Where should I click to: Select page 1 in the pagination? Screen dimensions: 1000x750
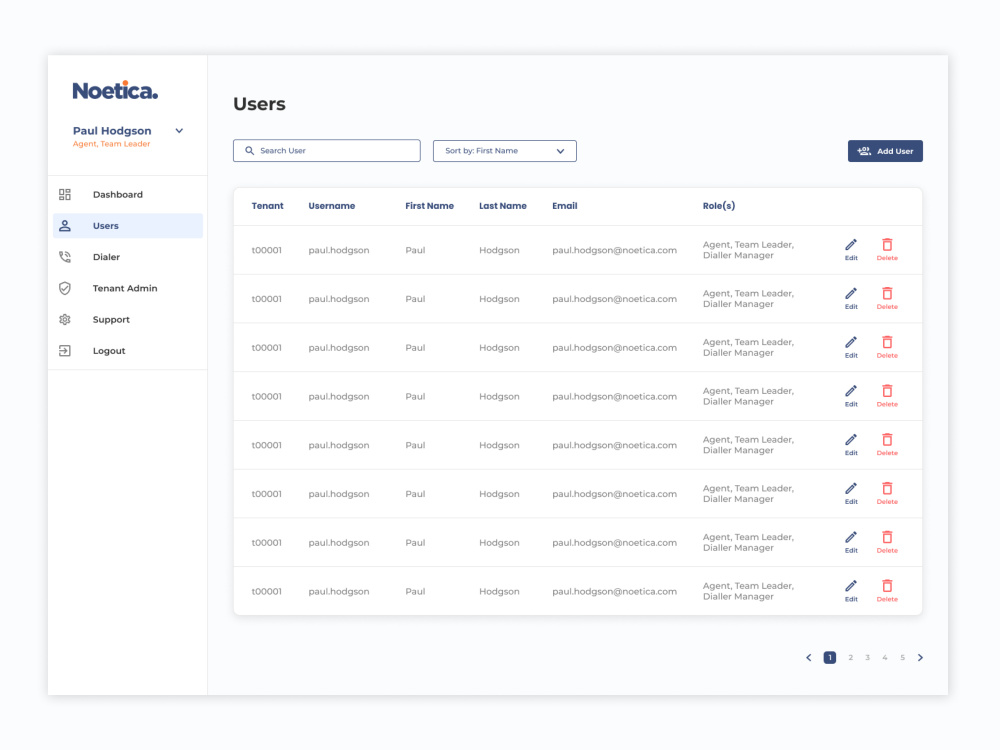[x=830, y=658]
